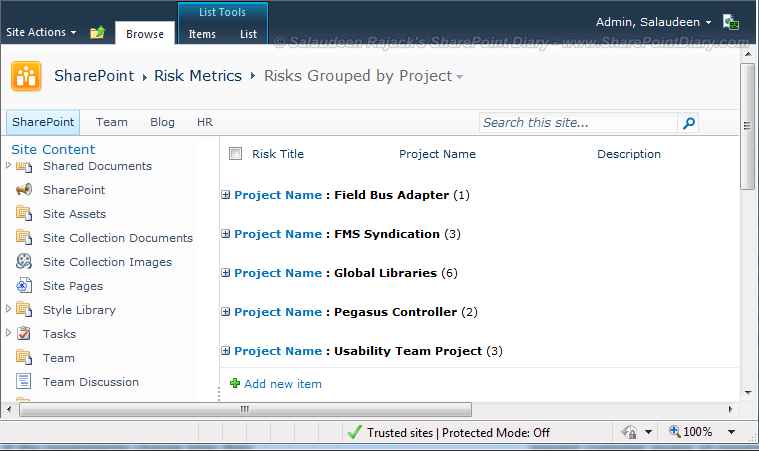Click the orange SharePoint site logo
The width and height of the screenshot is (759, 451).
[x=26, y=76]
